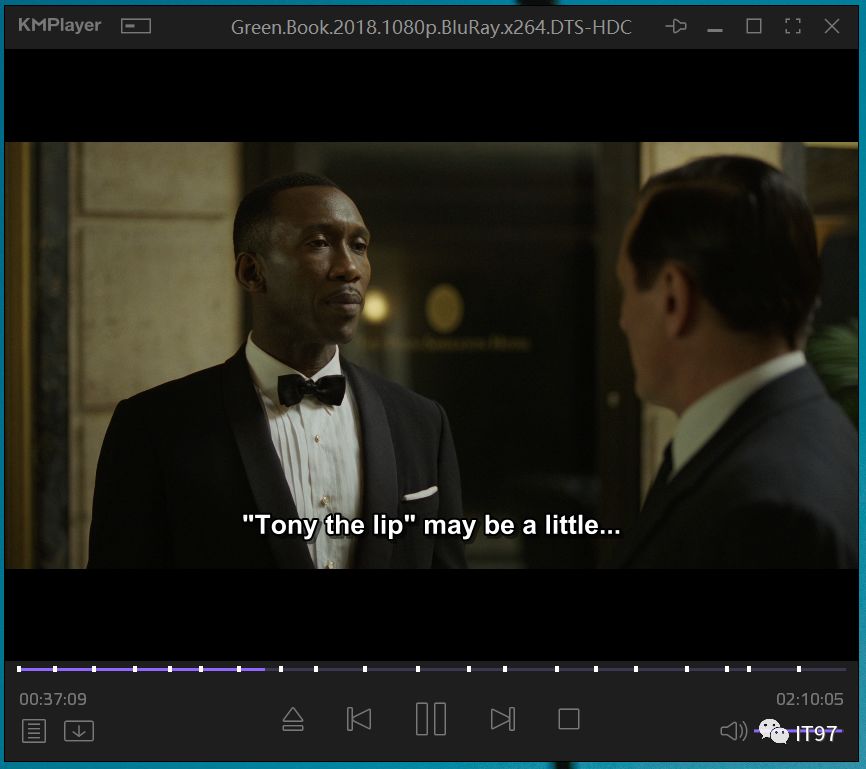Toggle the pin always-on-top icon

pyautogui.click(x=677, y=26)
